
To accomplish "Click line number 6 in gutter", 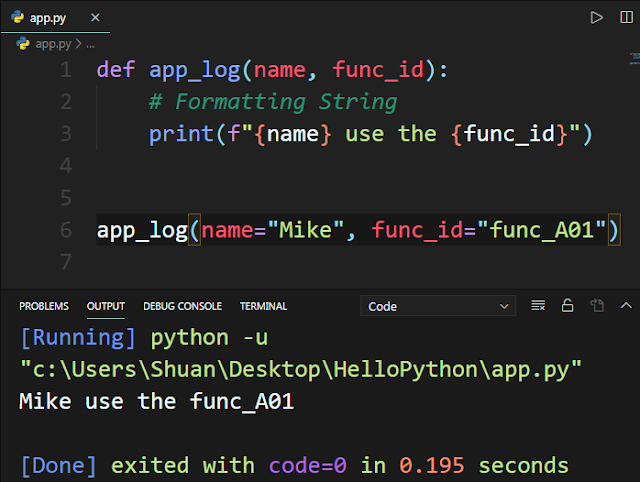I will [x=66, y=230].
